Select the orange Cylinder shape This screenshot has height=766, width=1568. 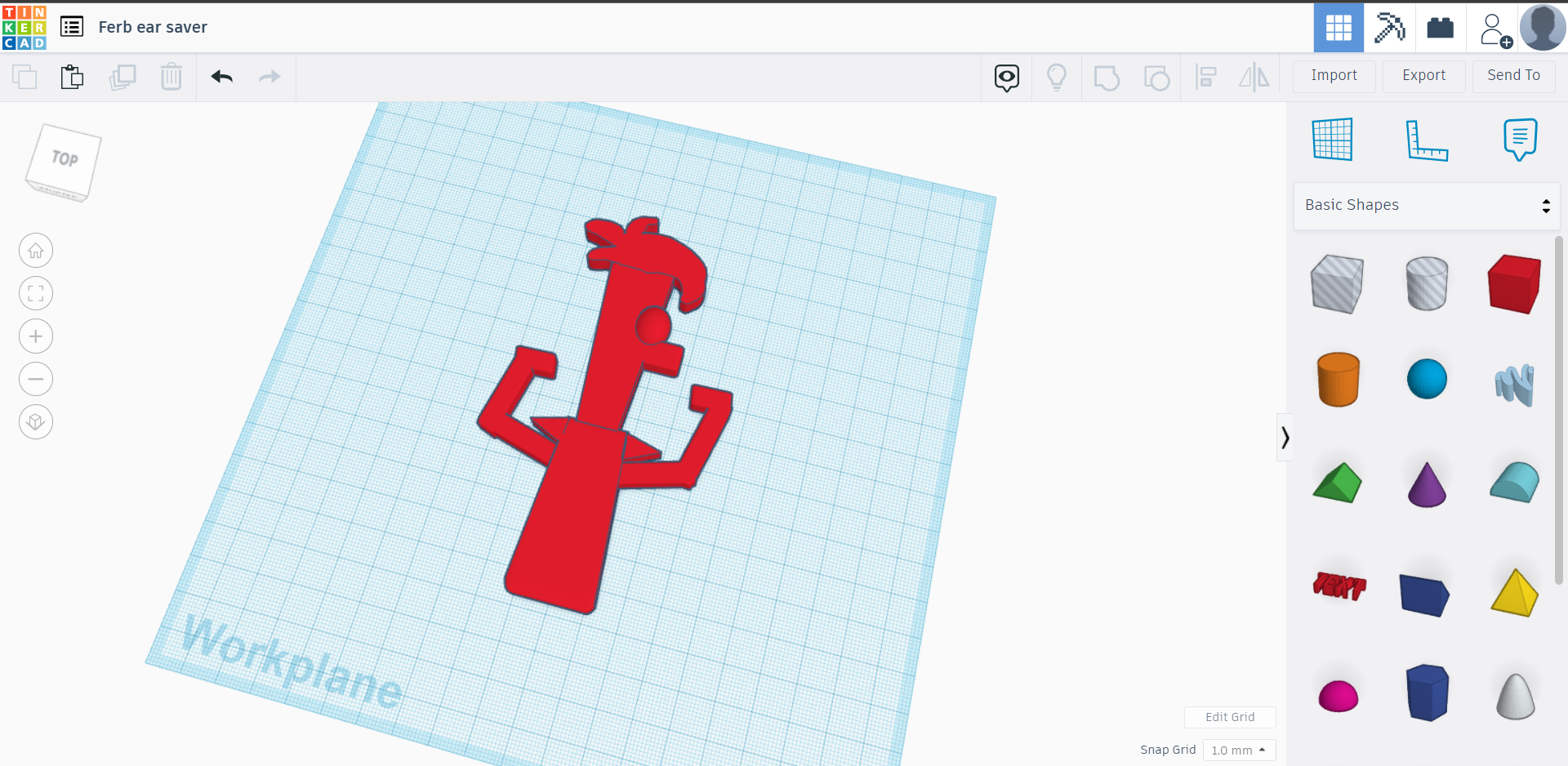point(1339,379)
